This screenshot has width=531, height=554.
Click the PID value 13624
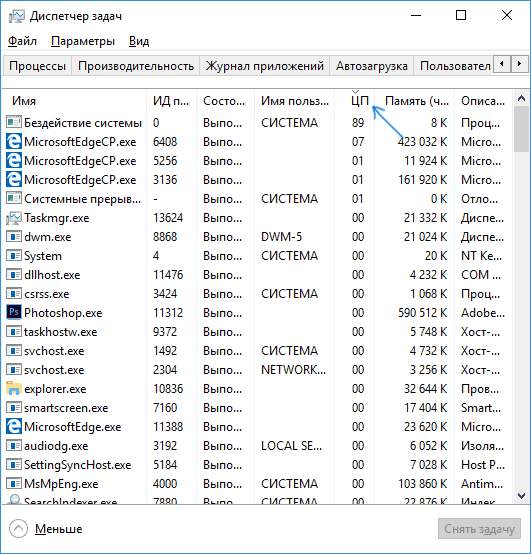pos(168,218)
